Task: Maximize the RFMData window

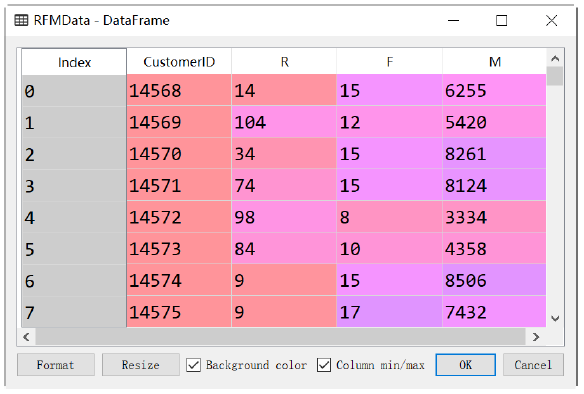Action: click(501, 20)
